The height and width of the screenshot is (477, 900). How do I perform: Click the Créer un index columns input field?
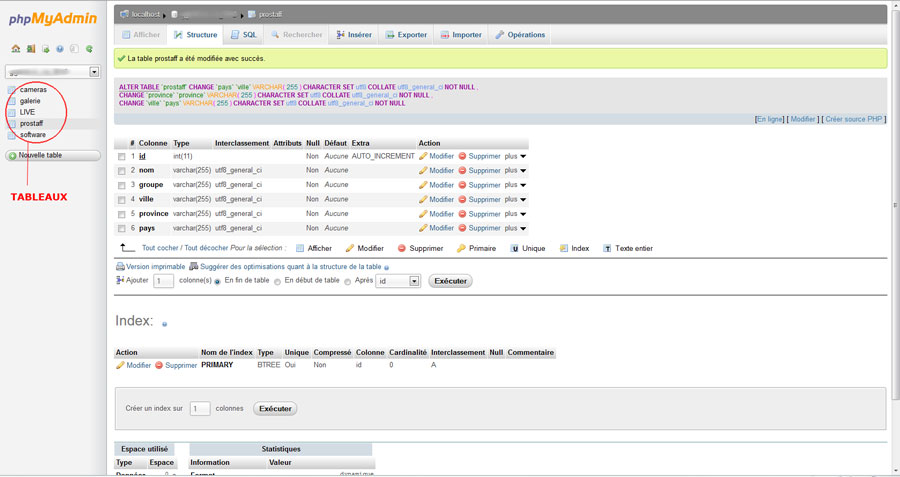[200, 409]
